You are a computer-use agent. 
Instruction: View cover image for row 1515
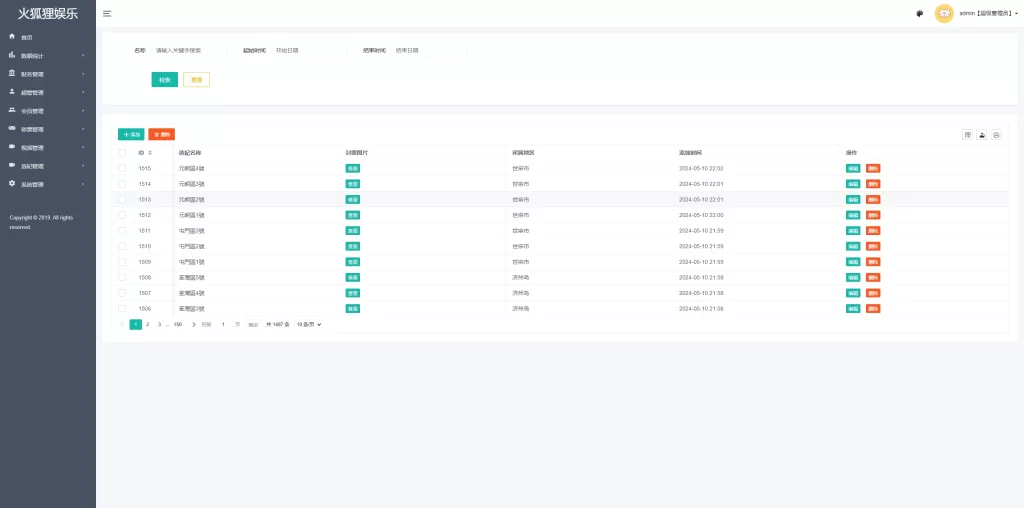tap(353, 168)
